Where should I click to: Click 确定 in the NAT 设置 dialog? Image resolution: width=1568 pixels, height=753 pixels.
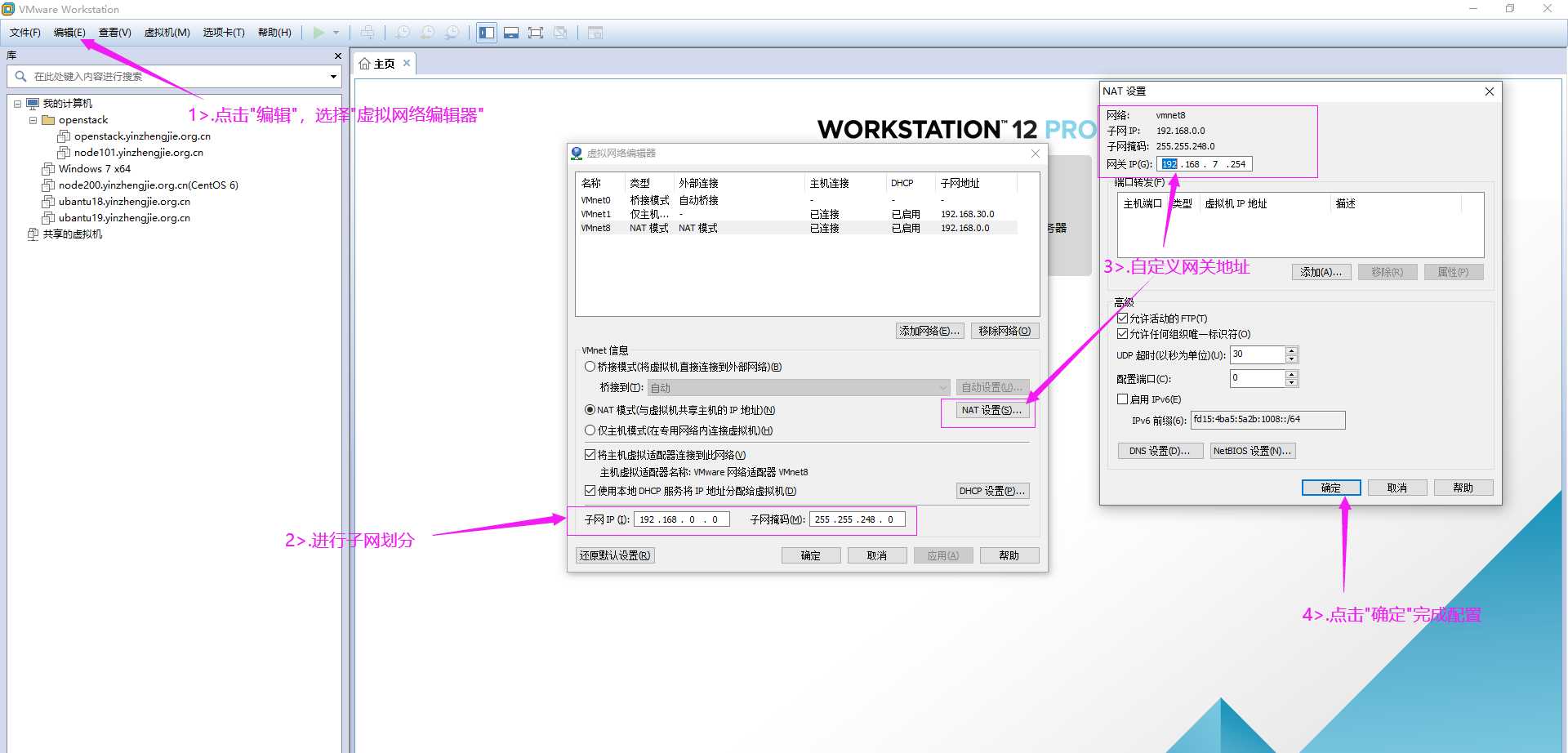click(1331, 488)
